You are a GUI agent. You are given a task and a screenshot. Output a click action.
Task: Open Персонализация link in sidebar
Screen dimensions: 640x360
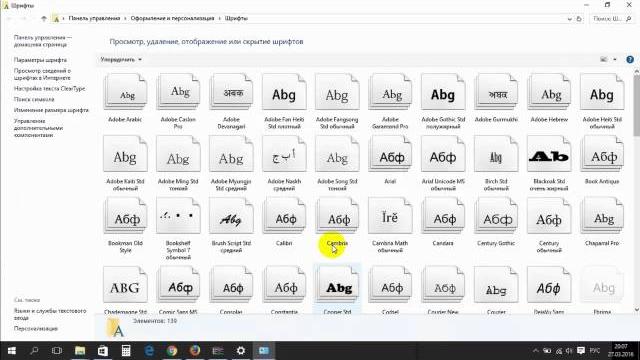pyautogui.click(x=36, y=329)
